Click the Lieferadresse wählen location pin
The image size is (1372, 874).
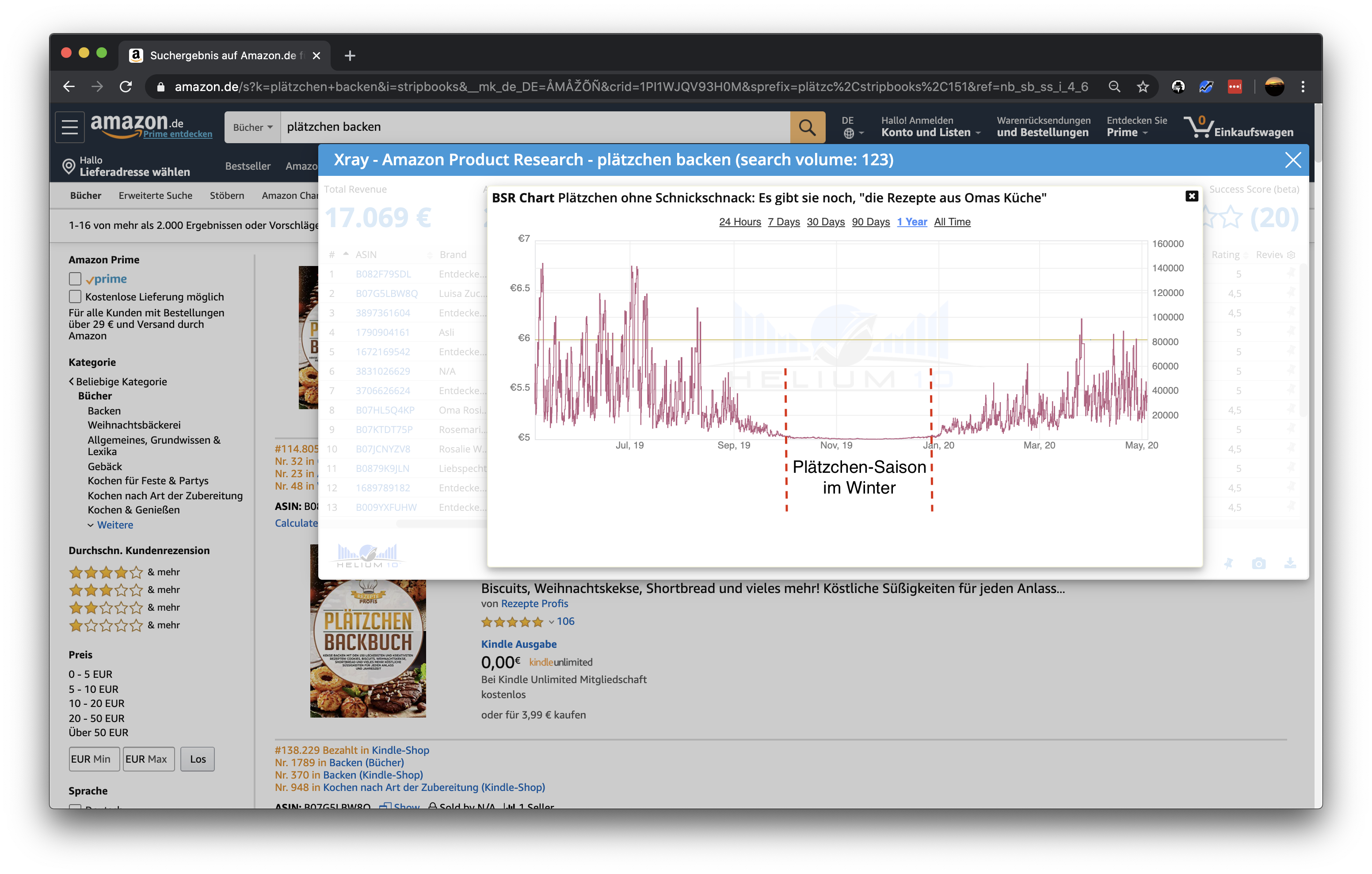click(69, 167)
